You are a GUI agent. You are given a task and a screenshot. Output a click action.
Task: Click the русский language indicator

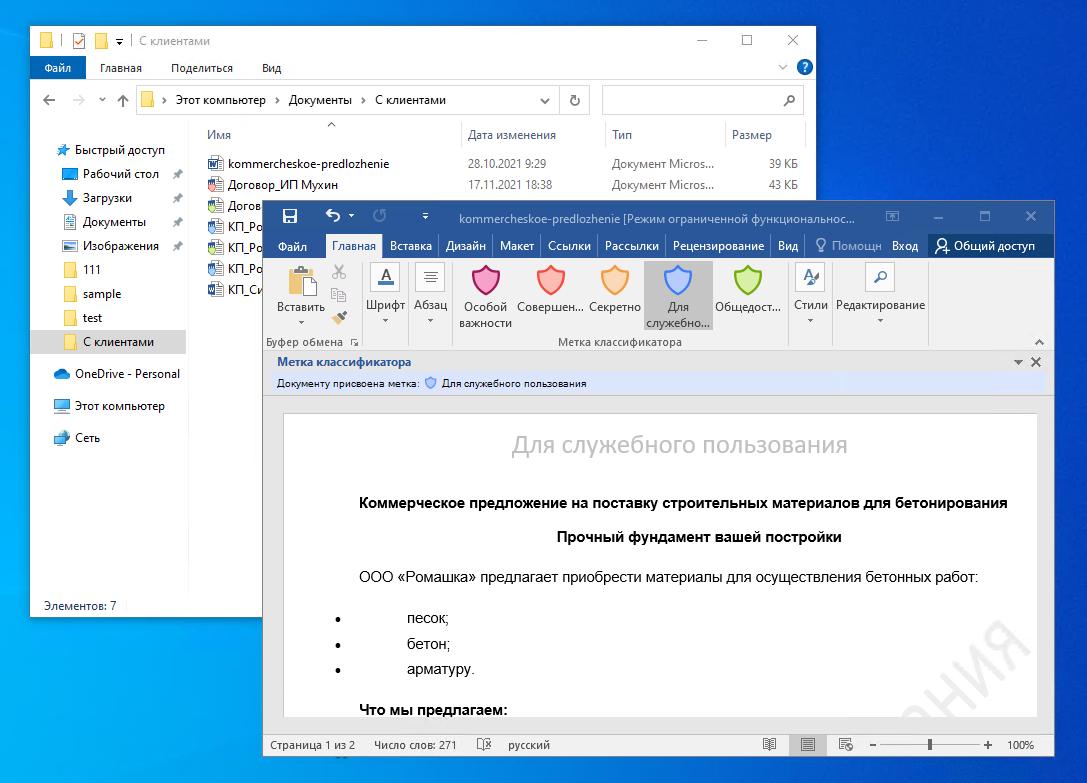point(529,745)
